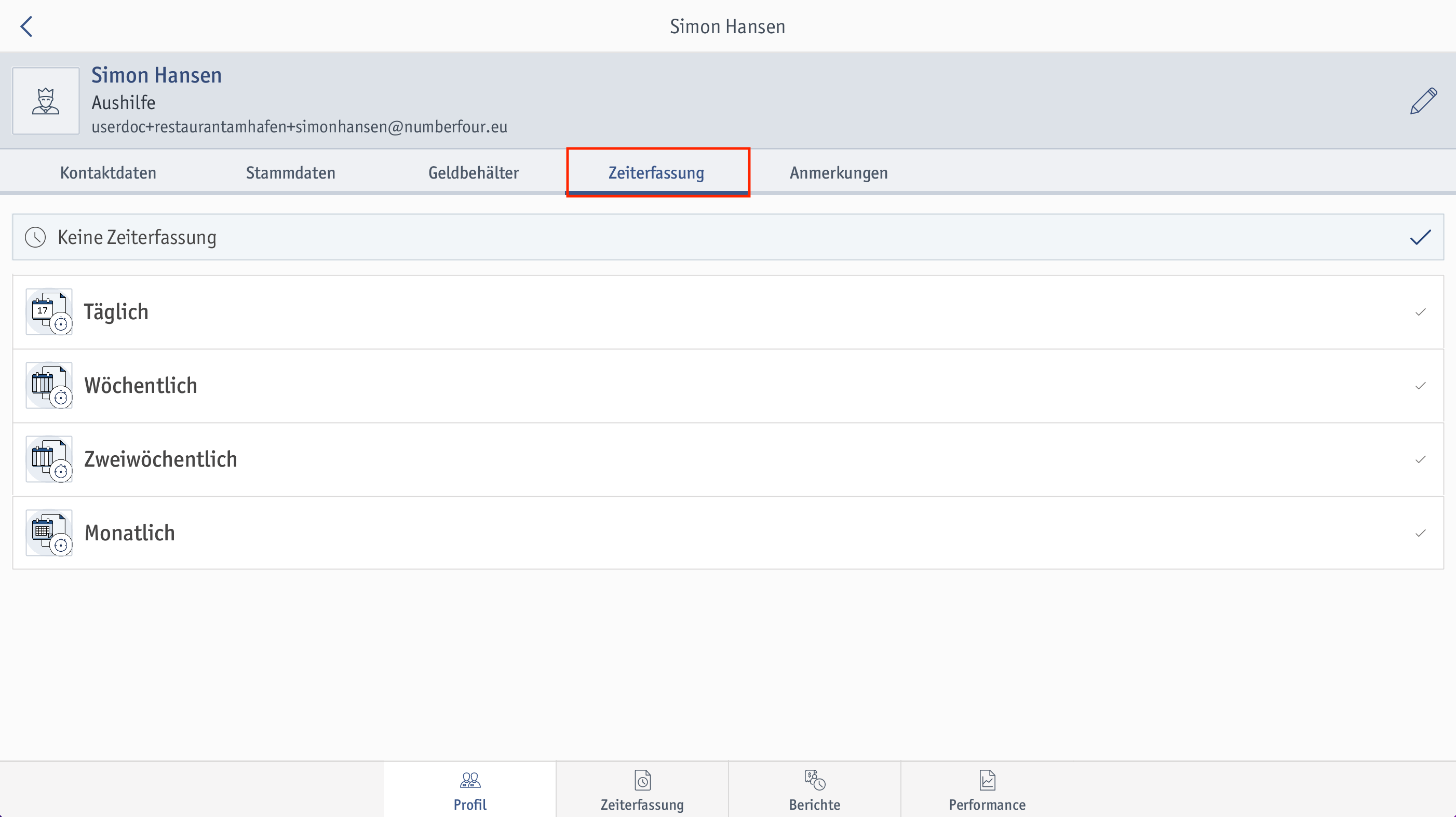The height and width of the screenshot is (817, 1456).
Task: Open the Berichte bottom navigation tab
Action: pos(815,790)
